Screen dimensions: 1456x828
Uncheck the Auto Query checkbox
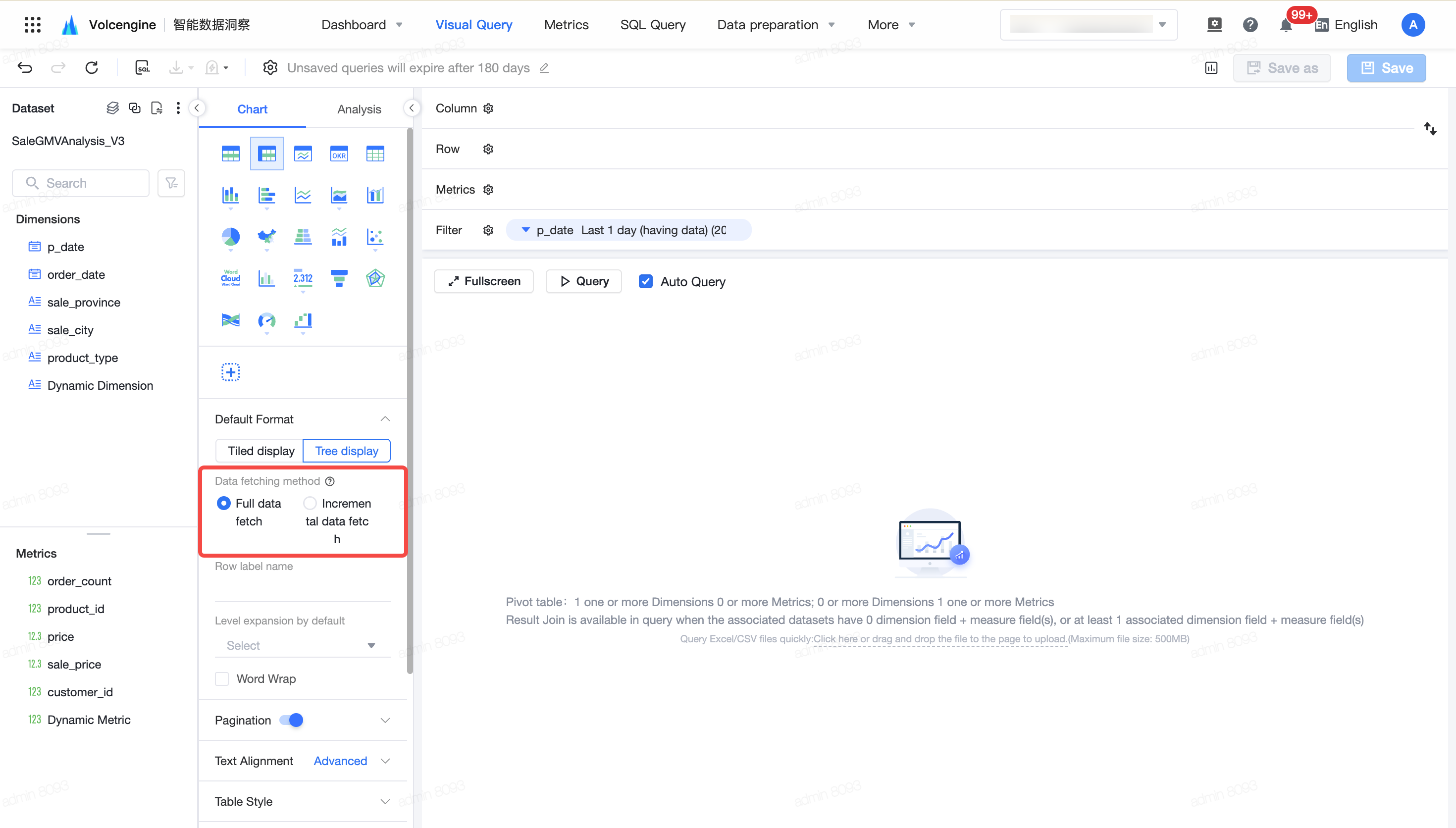click(x=645, y=281)
